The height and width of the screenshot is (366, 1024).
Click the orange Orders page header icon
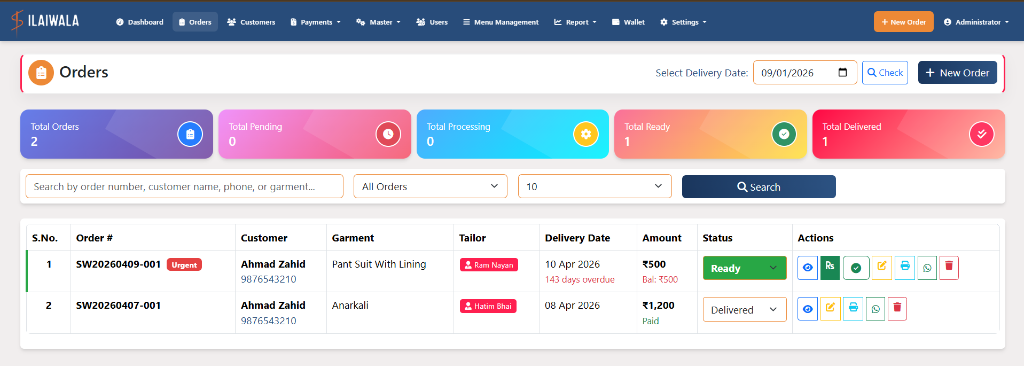(41, 73)
